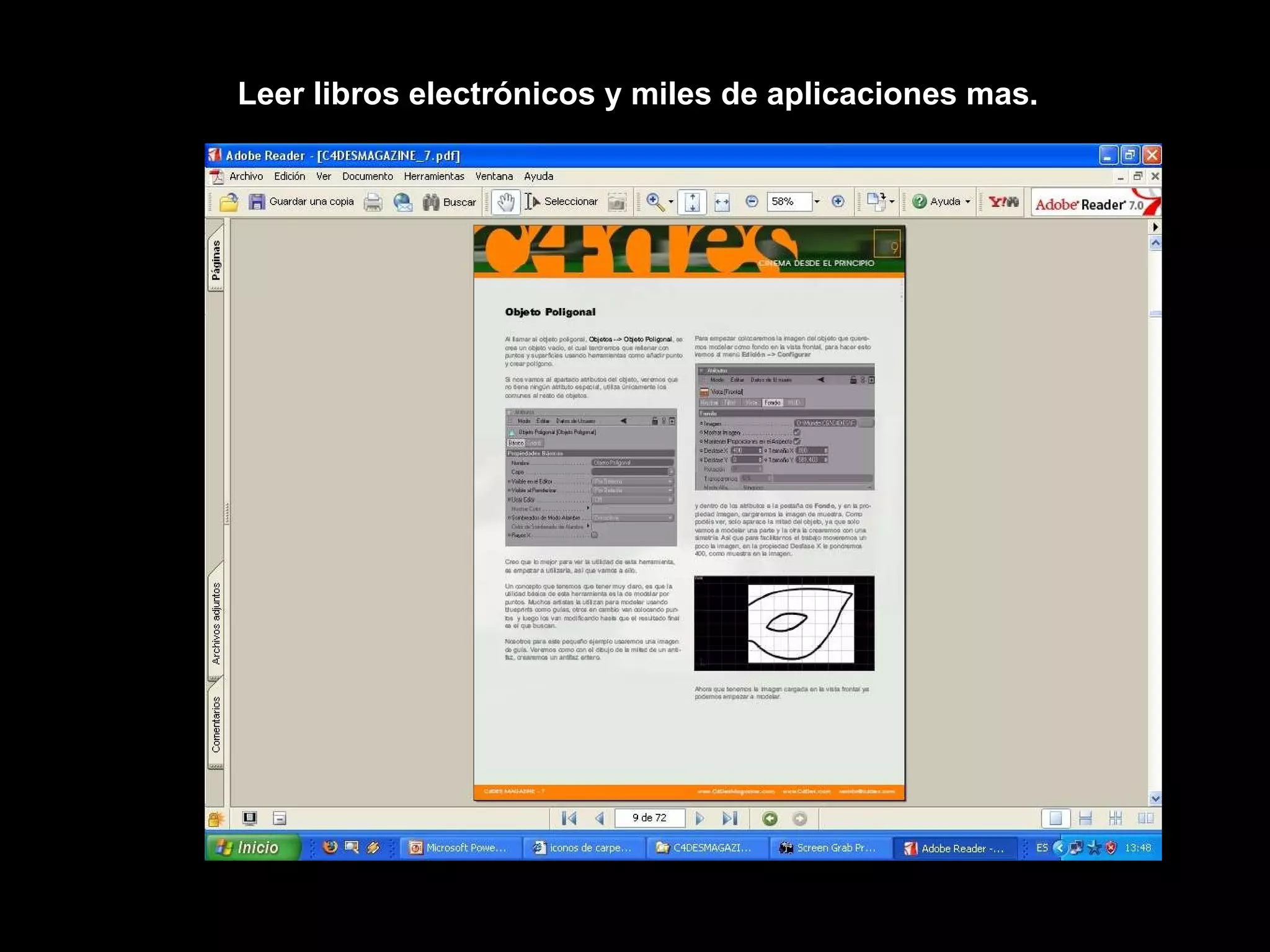
Task: Expand the Ayuda toolbar dropdown arrow
Action: tap(967, 201)
